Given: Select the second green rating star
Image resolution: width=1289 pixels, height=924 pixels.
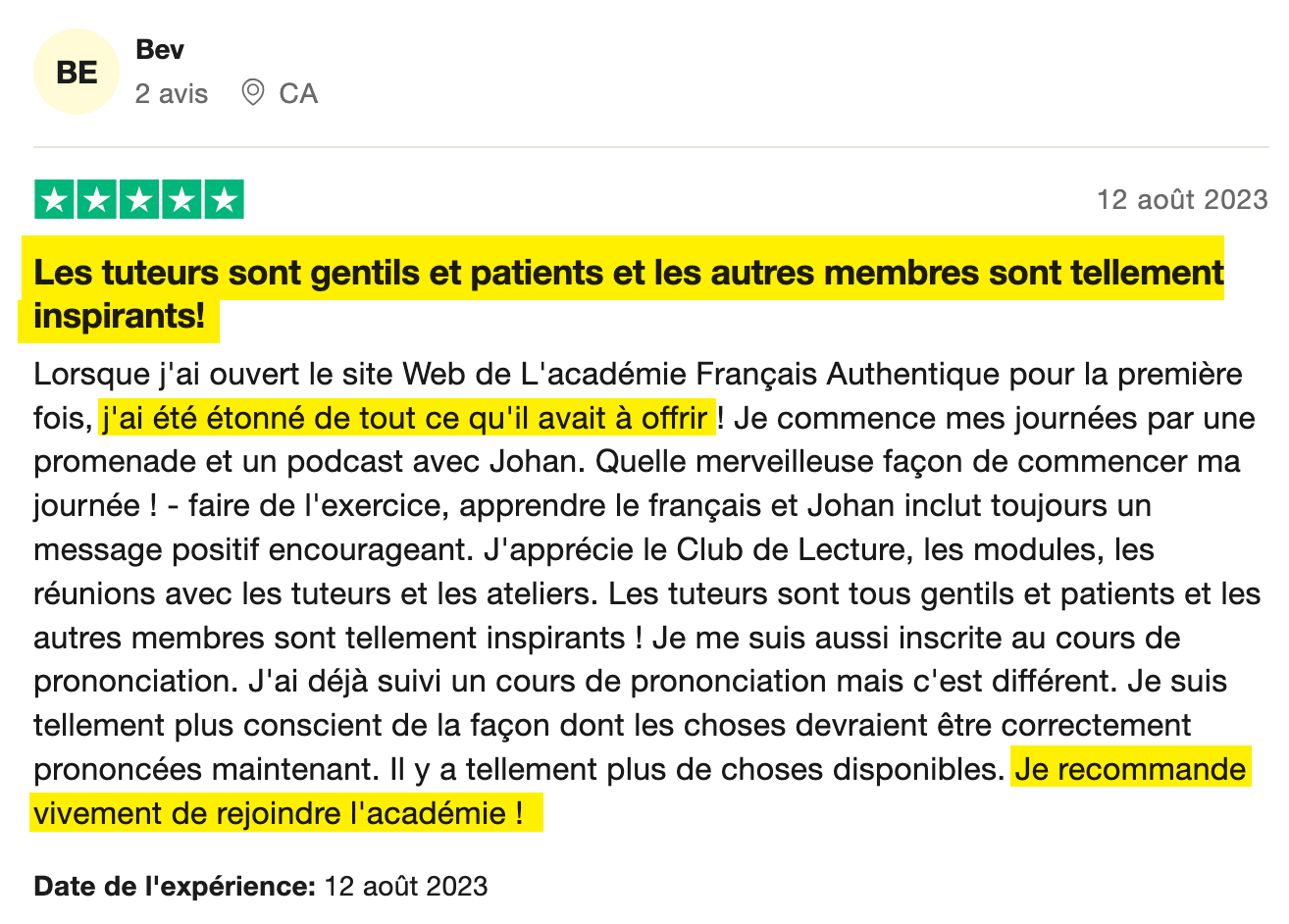Looking at the screenshot, I should (97, 200).
